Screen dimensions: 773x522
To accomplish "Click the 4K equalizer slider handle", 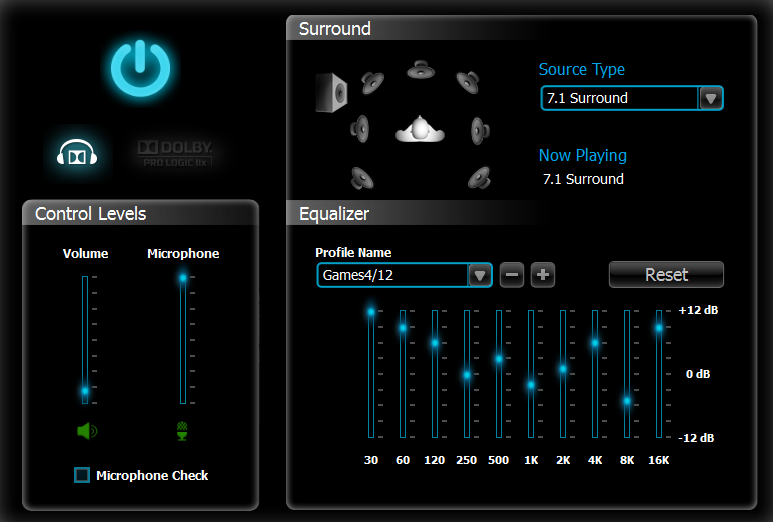I will 595,343.
